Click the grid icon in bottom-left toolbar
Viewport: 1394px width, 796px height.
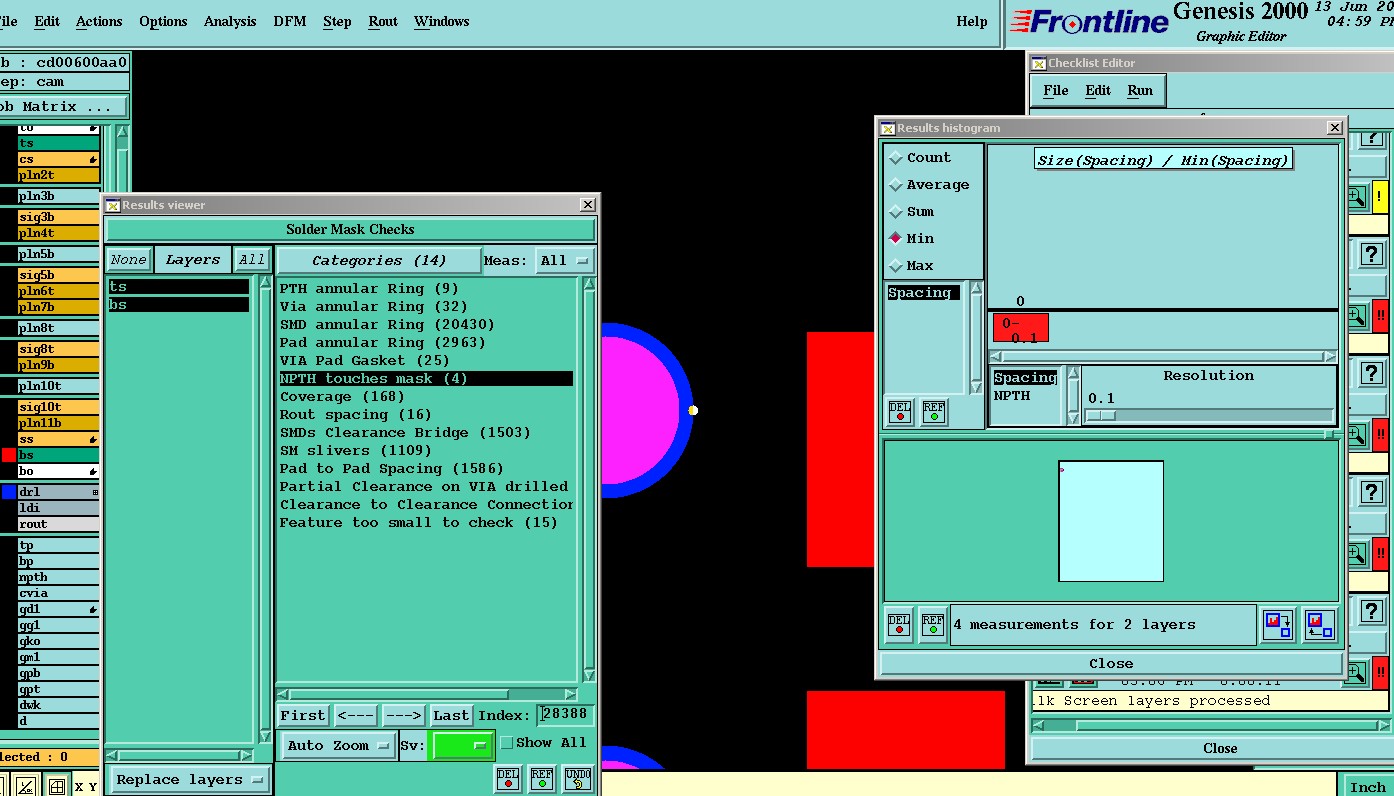[x=57, y=786]
